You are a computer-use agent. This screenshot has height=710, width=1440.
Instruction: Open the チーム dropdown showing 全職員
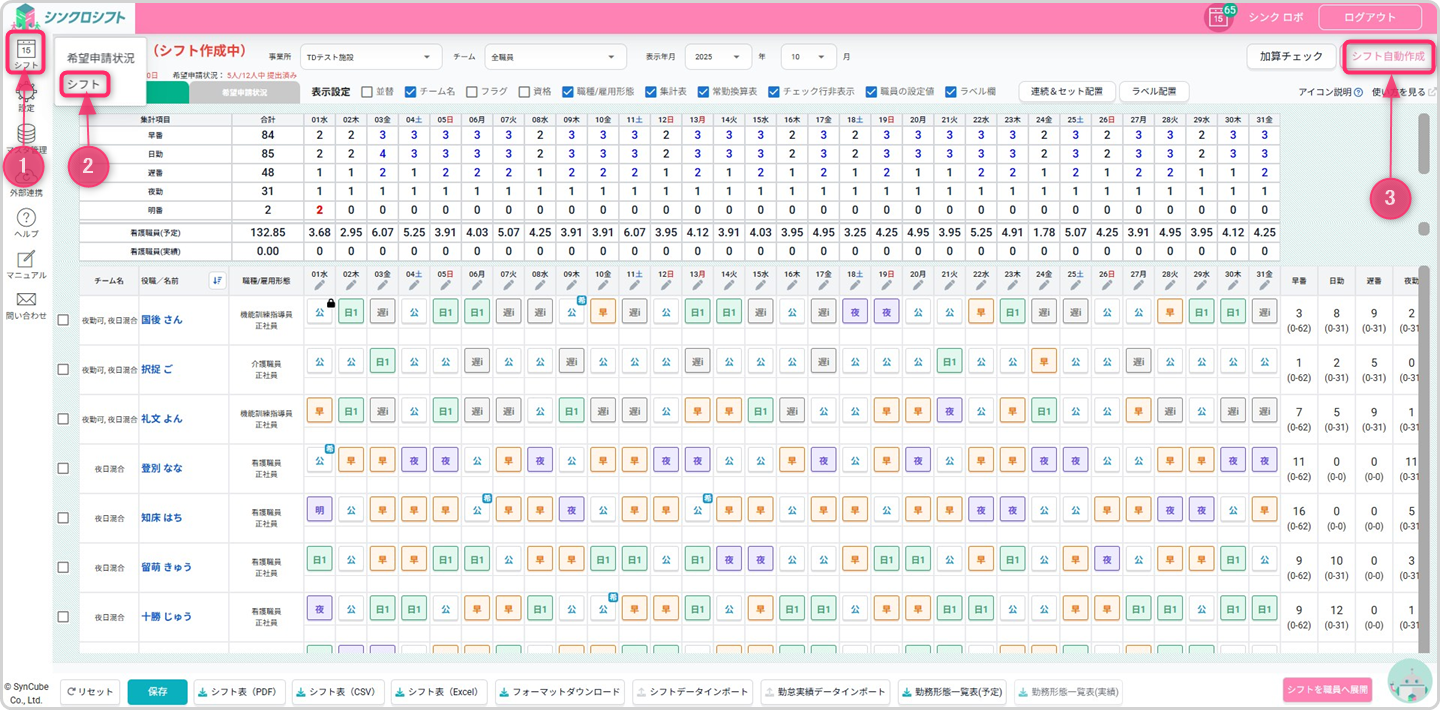pyautogui.click(x=555, y=57)
